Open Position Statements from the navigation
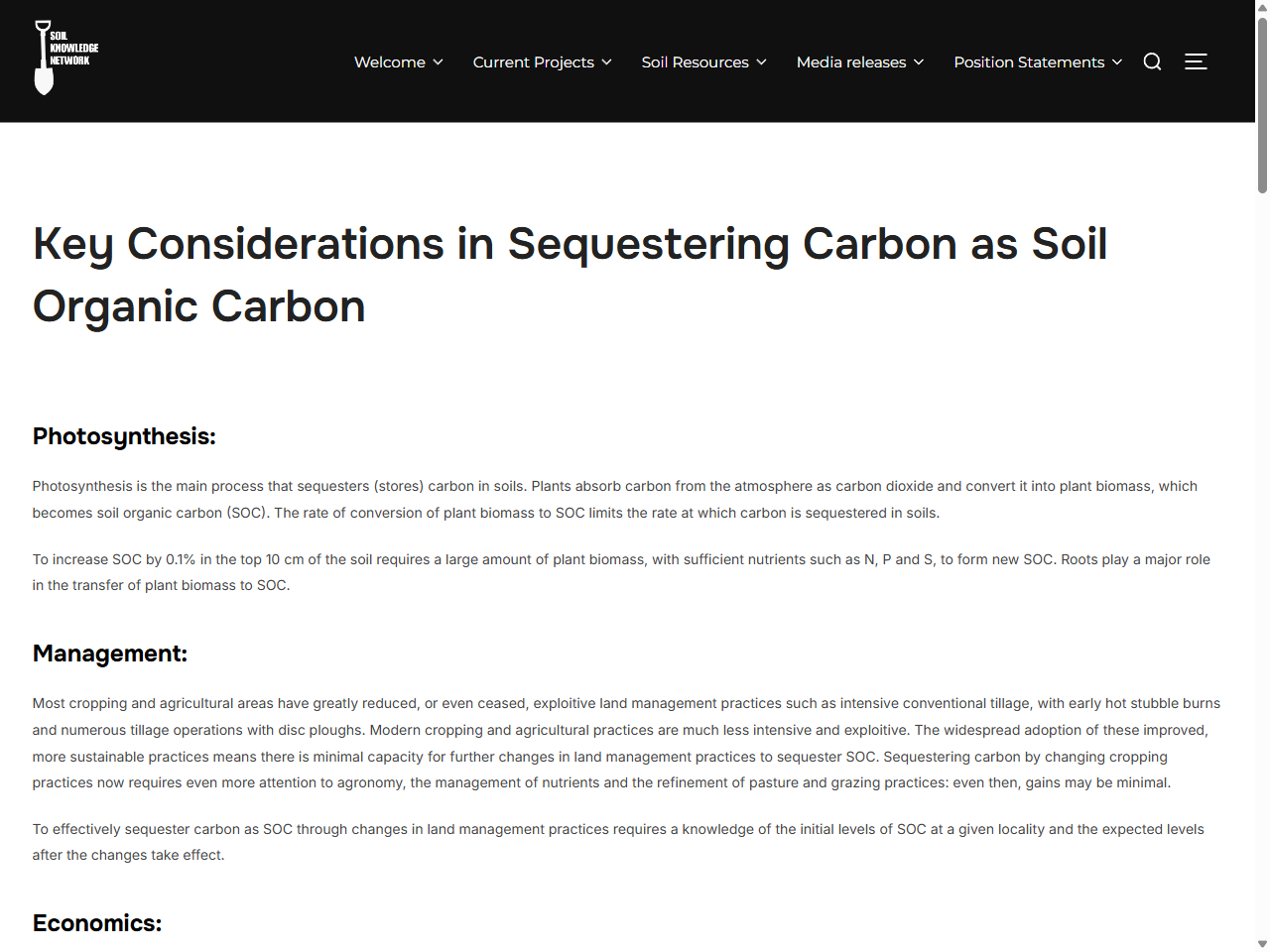Viewport: 1270px width, 952px height. 1028,61
